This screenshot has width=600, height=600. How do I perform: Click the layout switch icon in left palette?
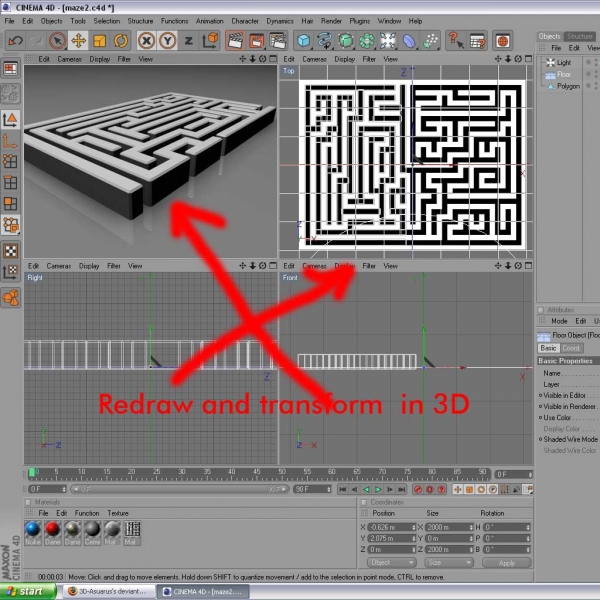(x=10, y=69)
